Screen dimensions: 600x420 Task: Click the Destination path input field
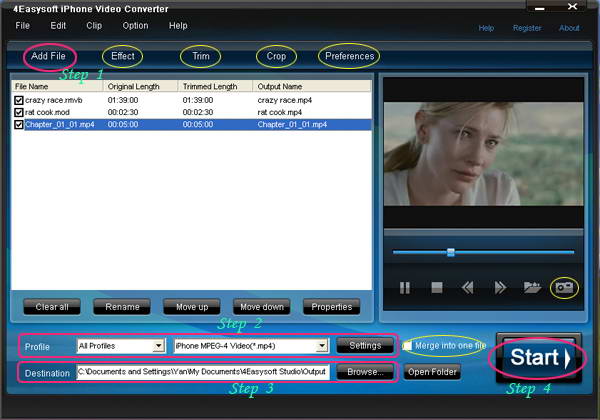coord(203,372)
